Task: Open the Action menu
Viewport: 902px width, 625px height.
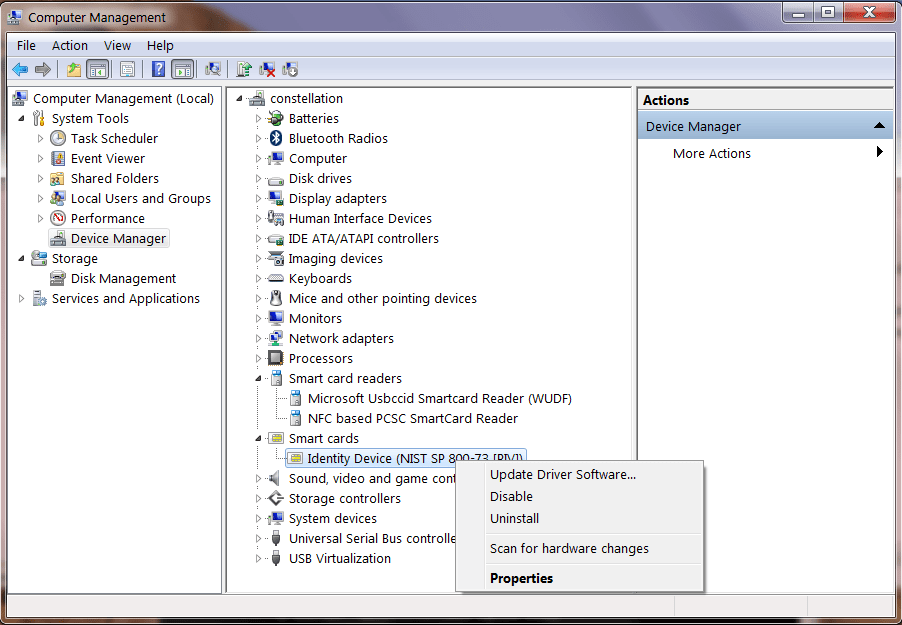Action: [69, 45]
